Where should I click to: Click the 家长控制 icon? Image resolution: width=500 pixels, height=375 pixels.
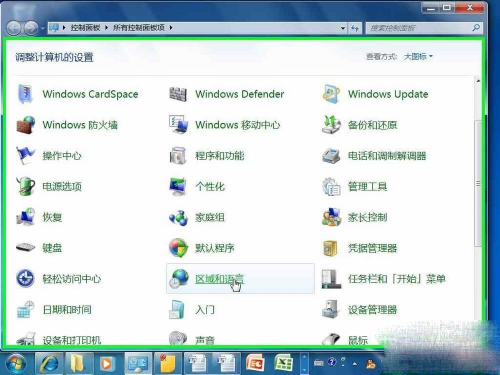click(x=331, y=217)
